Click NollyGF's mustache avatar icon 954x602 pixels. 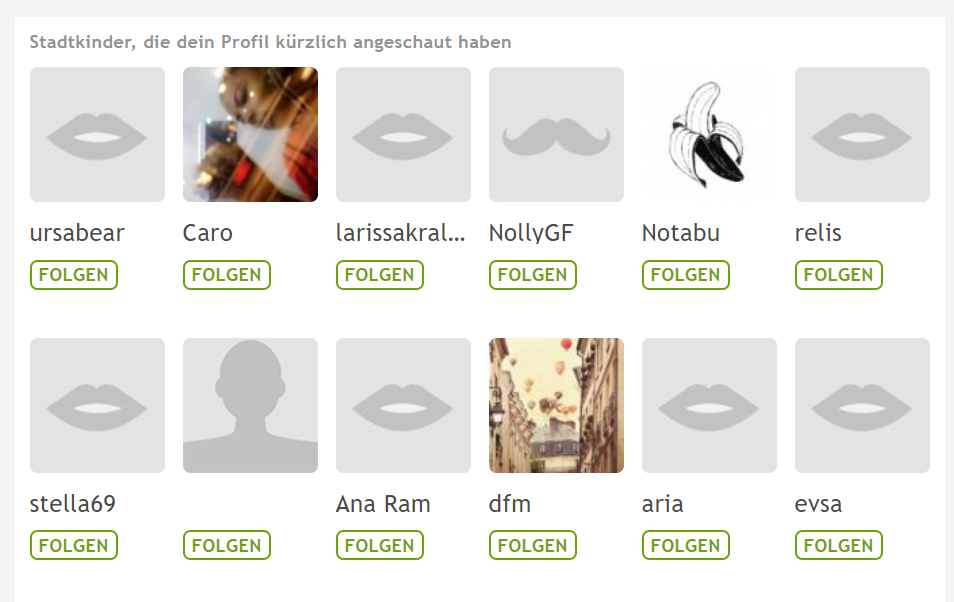point(556,135)
